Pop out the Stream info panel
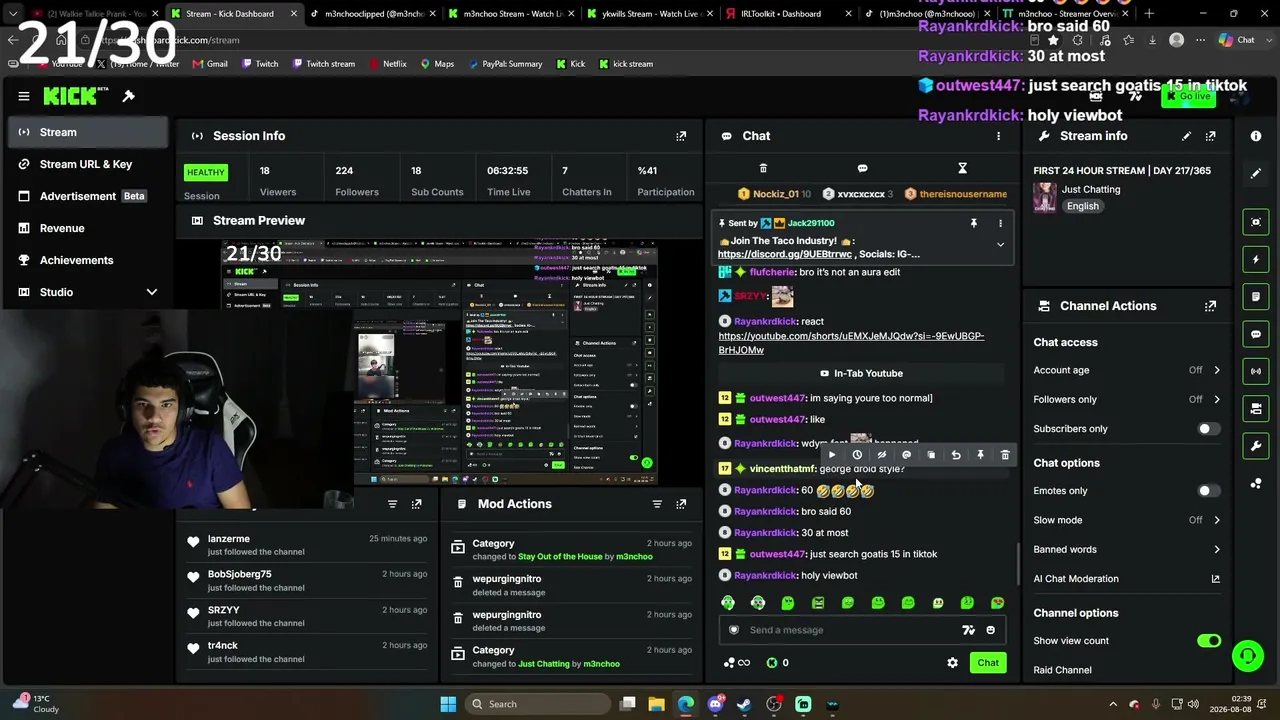The width and height of the screenshot is (1280, 720). tap(1210, 136)
